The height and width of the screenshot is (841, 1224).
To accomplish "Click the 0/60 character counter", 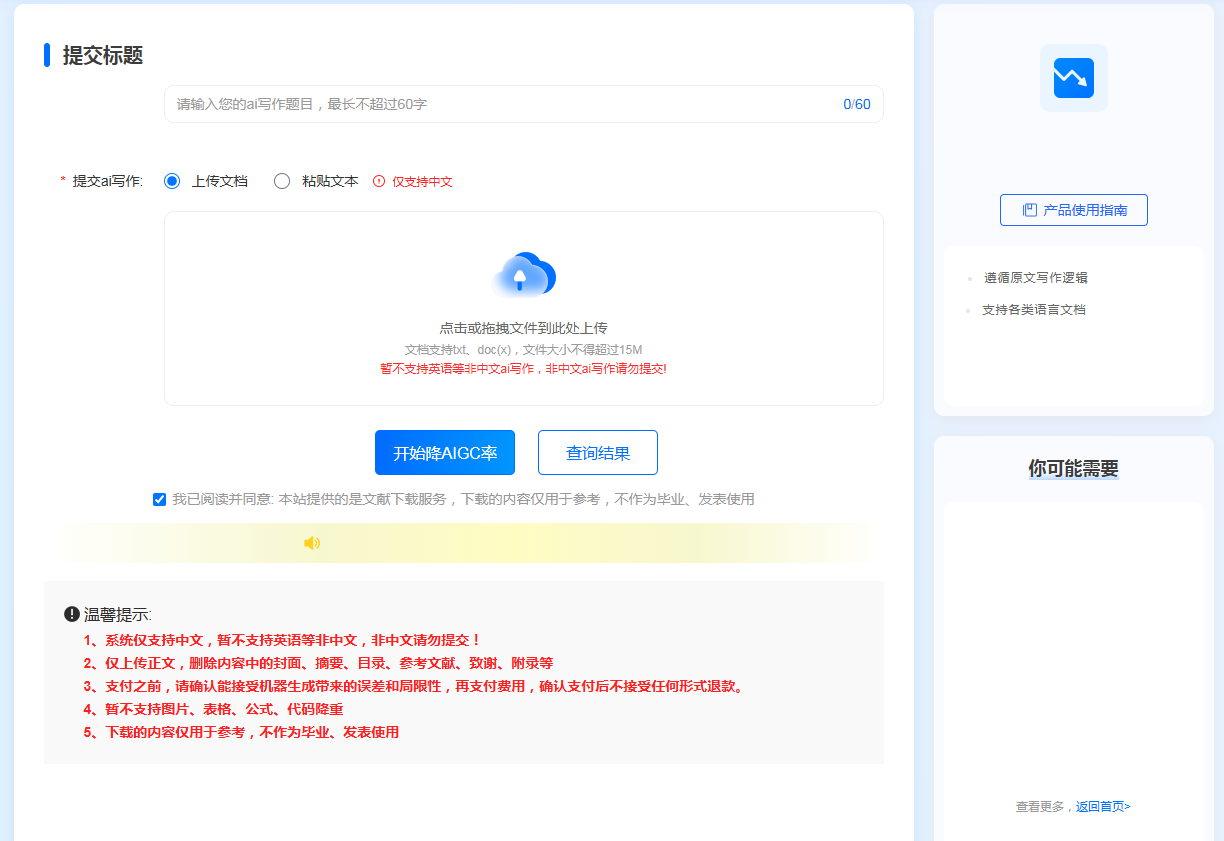I will 856,104.
